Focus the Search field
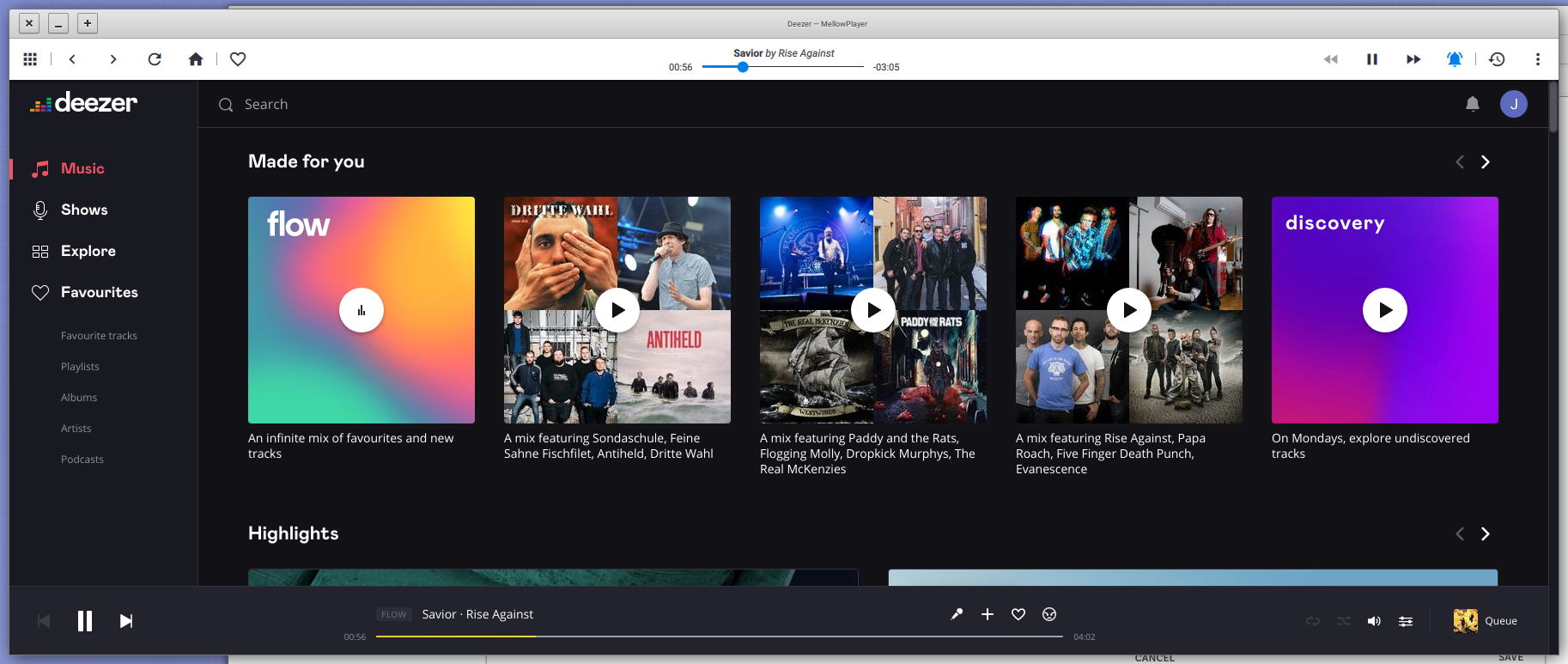Screen dimensions: 1568x664 click(266, 104)
